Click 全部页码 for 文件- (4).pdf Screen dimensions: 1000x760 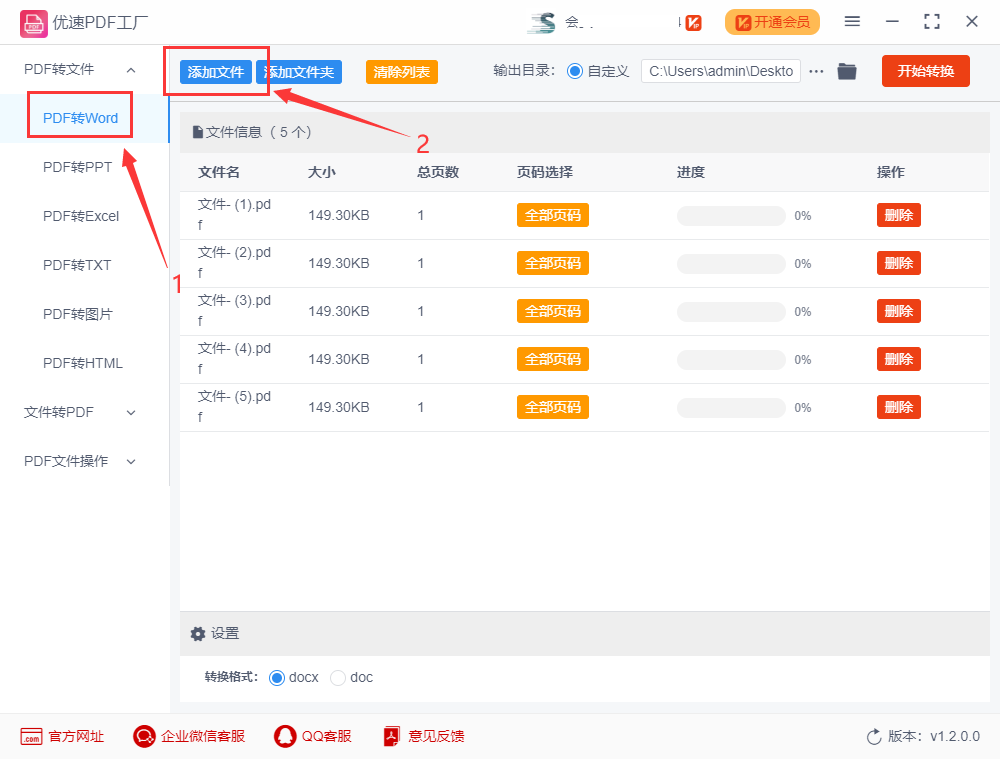(x=552, y=360)
